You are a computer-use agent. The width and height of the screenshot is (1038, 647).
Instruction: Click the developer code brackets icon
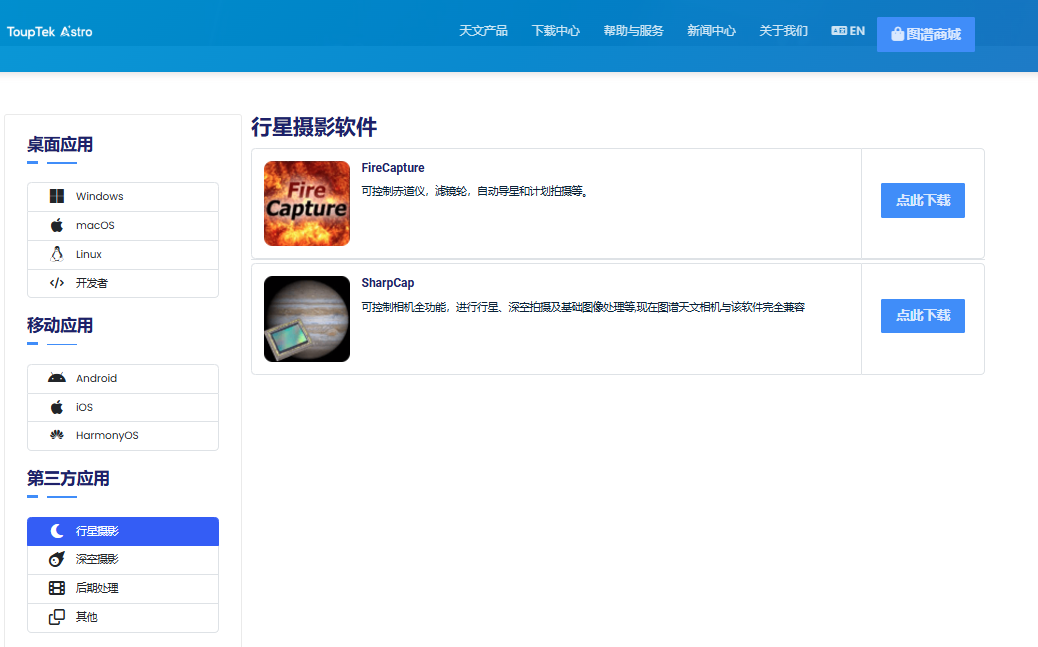57,283
